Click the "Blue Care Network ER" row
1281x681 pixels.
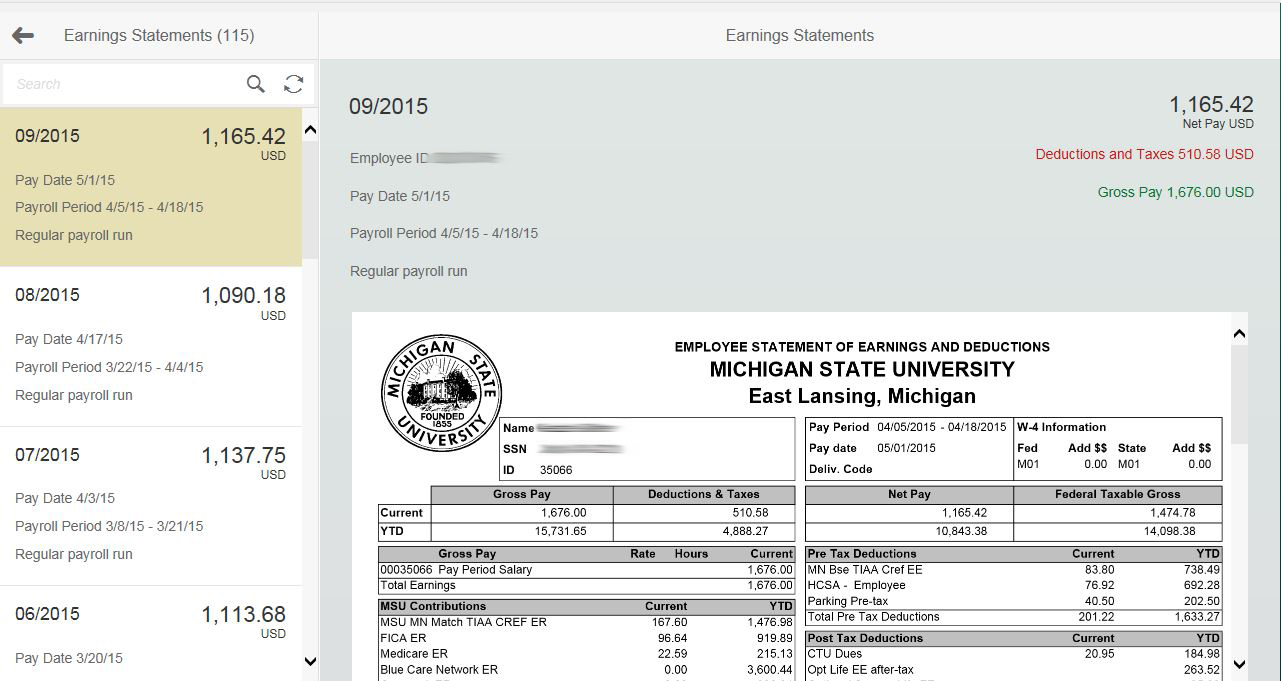[587, 670]
